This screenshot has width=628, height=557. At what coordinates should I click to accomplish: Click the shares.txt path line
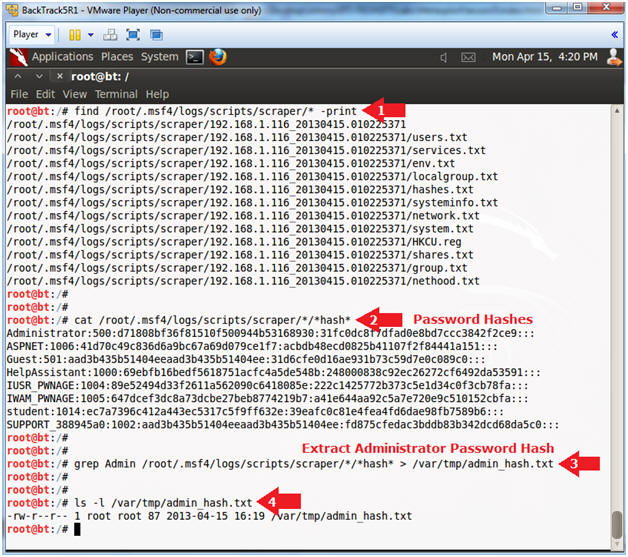[240, 255]
